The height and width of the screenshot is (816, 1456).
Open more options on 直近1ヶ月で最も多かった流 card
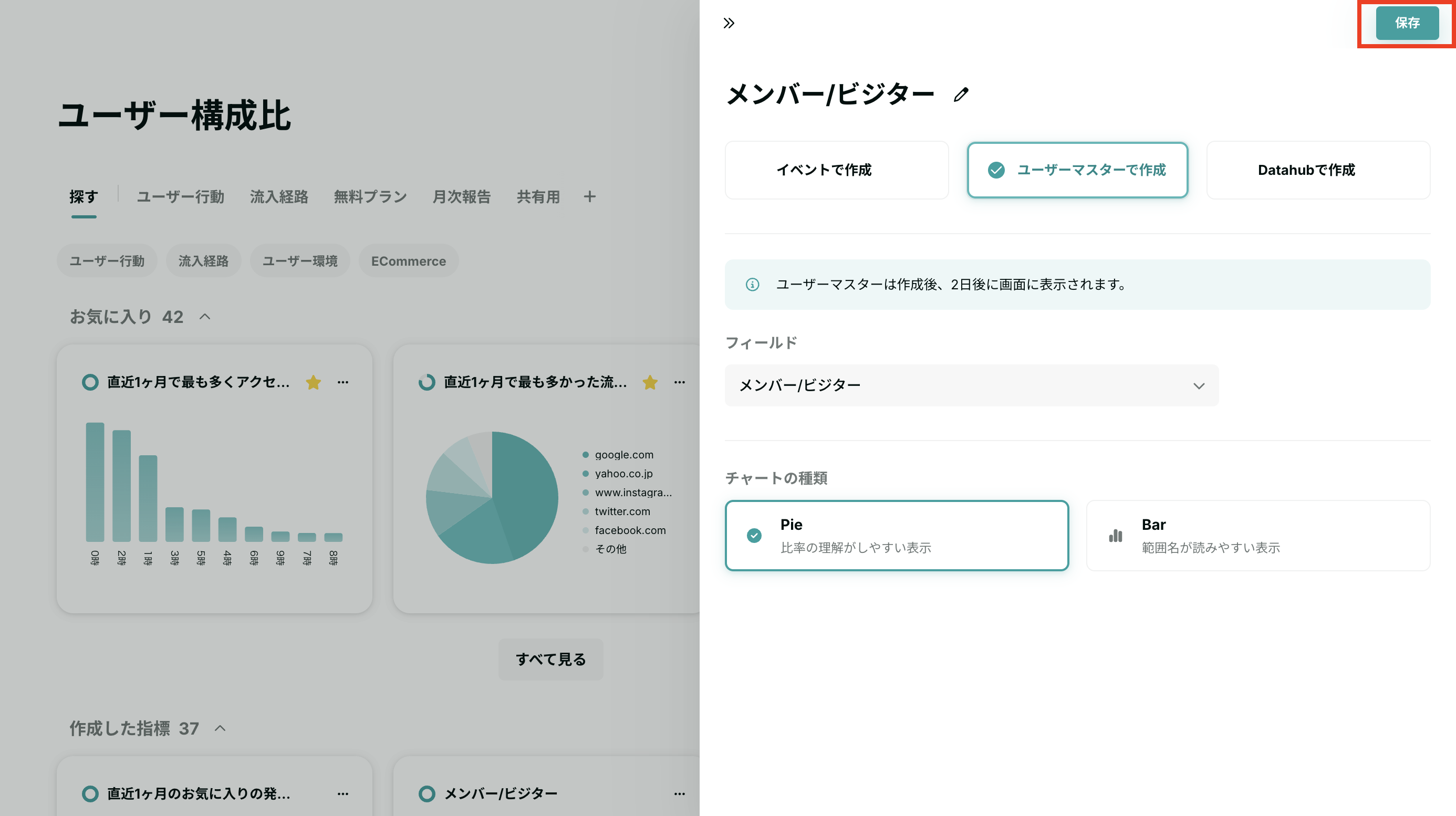click(x=680, y=383)
